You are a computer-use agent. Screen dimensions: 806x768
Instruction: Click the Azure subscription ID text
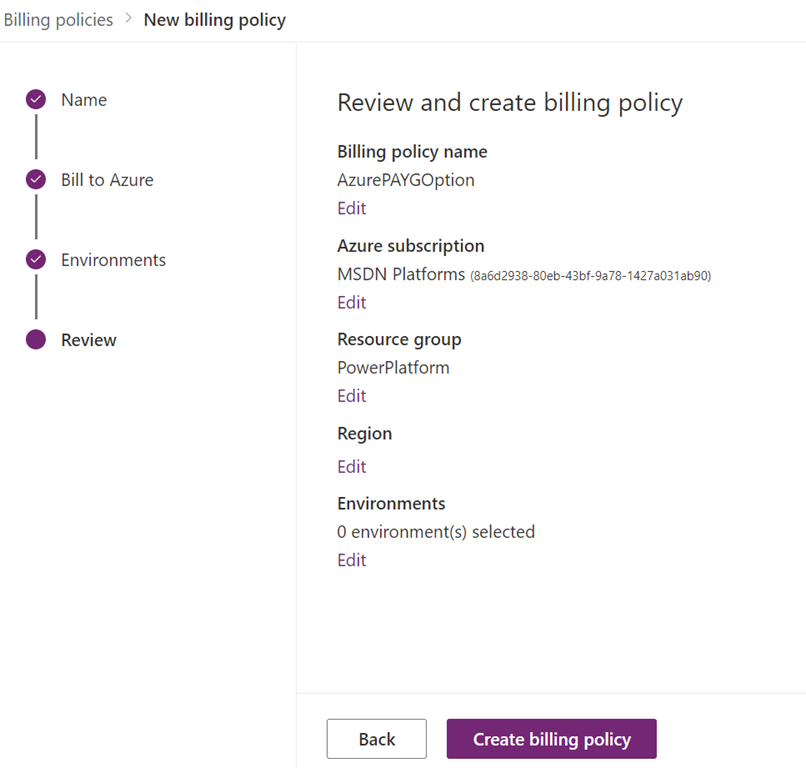tap(590, 275)
